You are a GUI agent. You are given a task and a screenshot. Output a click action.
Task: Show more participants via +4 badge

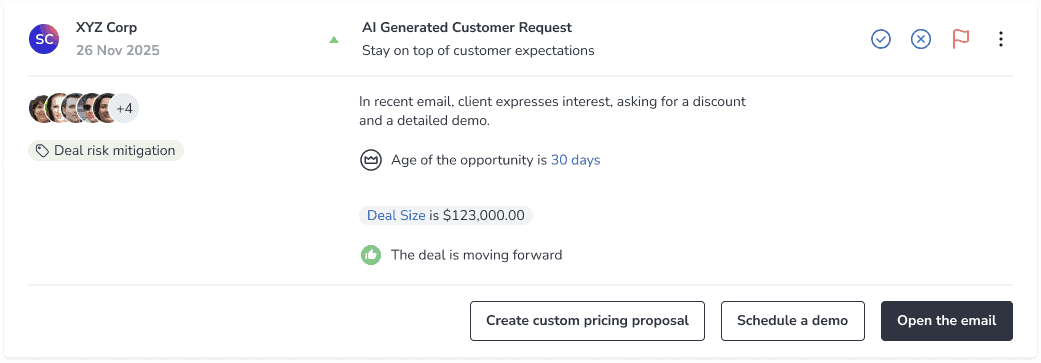point(125,108)
